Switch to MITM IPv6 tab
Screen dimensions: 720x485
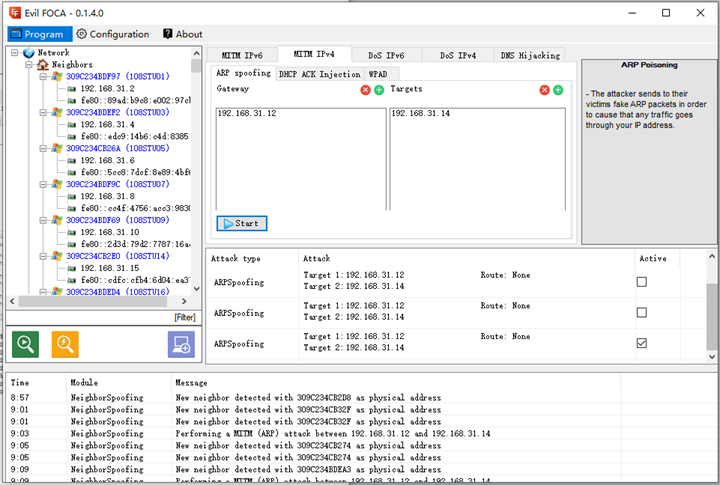coord(242,55)
